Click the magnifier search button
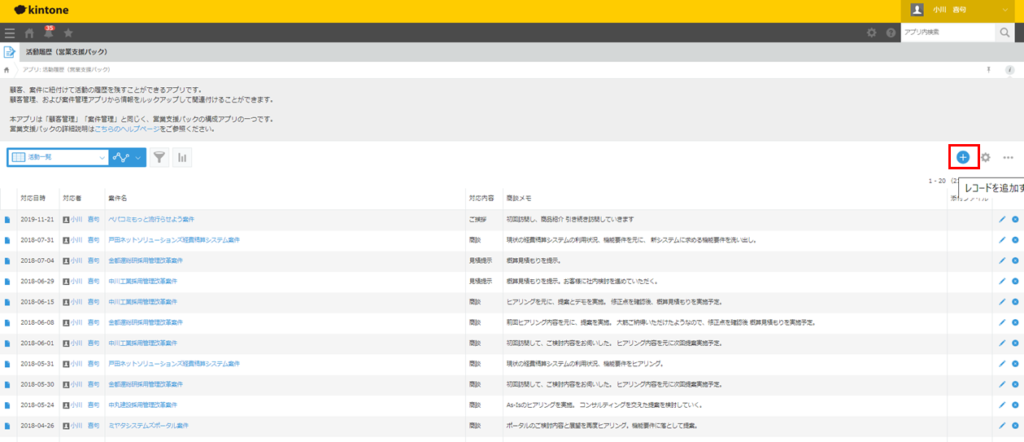This screenshot has width=1024, height=442. click(x=1004, y=33)
